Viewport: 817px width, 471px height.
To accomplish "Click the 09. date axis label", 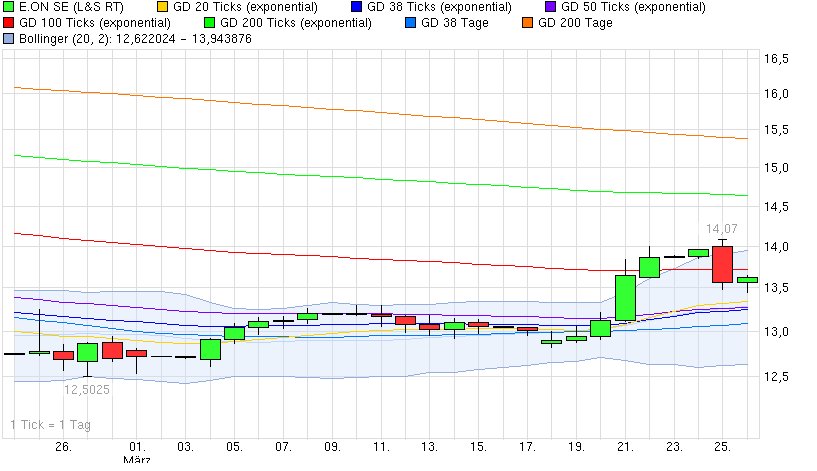I will pyautogui.click(x=332, y=447).
